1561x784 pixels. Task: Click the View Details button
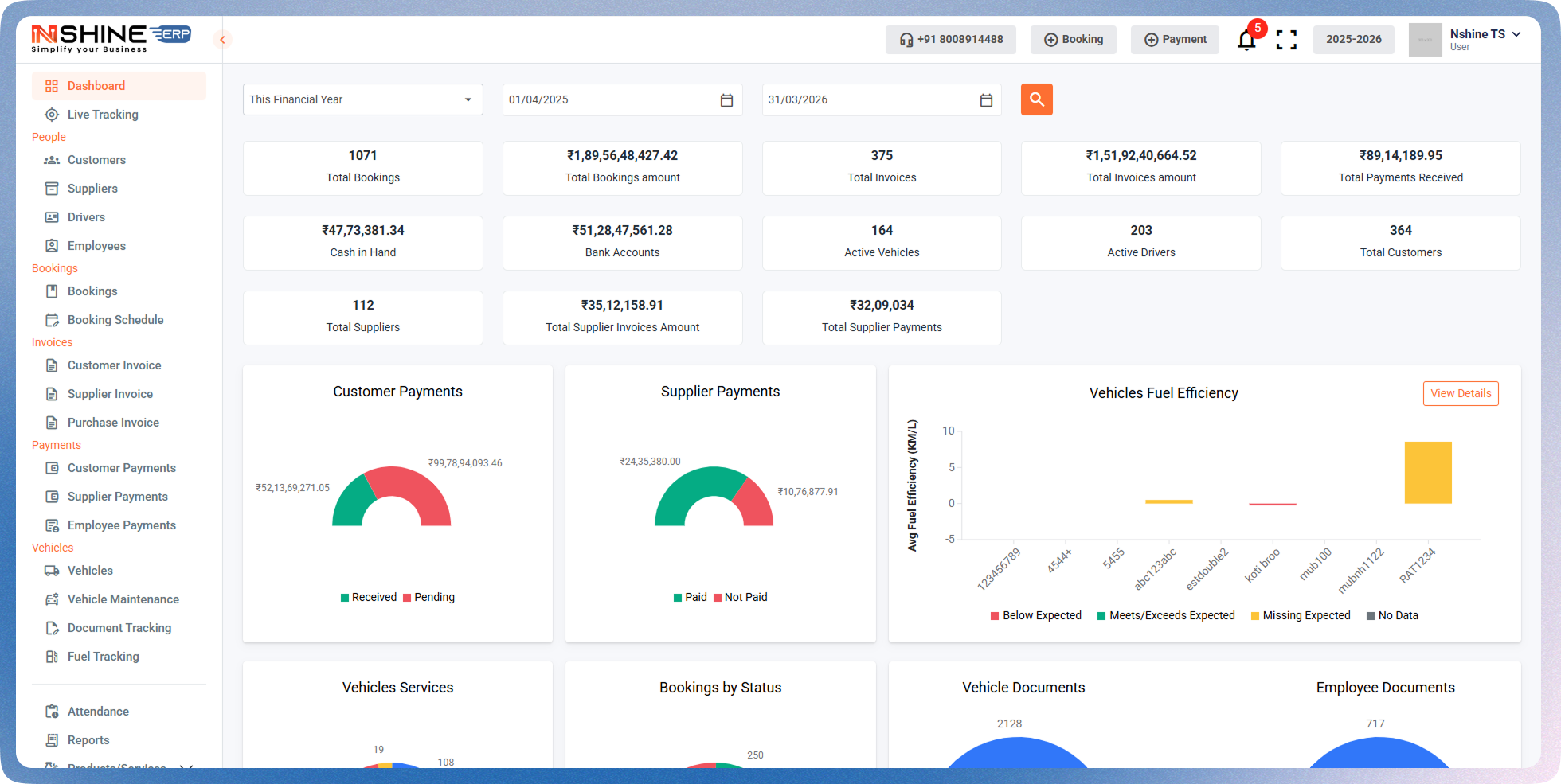pos(1460,393)
